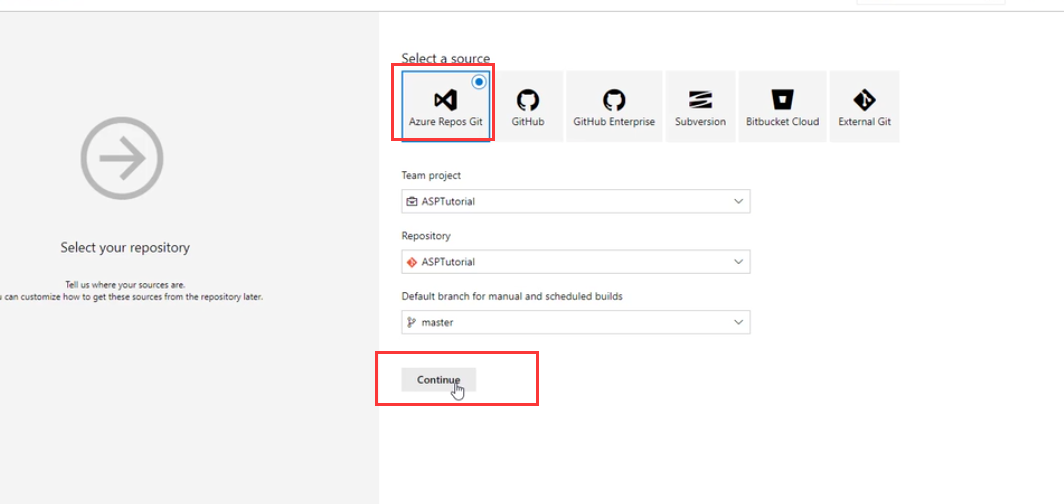Pick the Bitbucket Cloud bucket icon
Image resolution: width=1064 pixels, height=504 pixels.
pyautogui.click(x=782, y=100)
